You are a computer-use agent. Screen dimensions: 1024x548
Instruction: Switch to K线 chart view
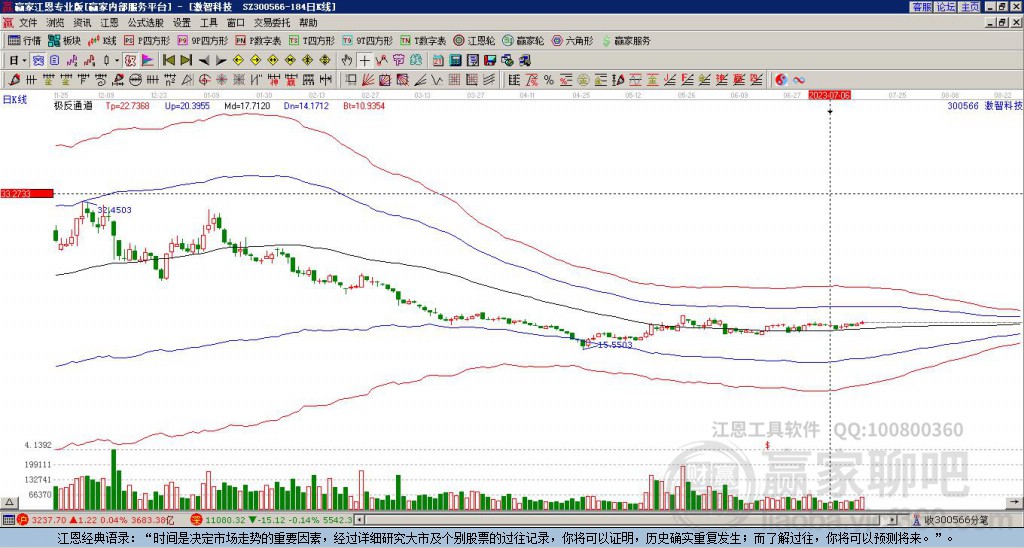click(103, 40)
